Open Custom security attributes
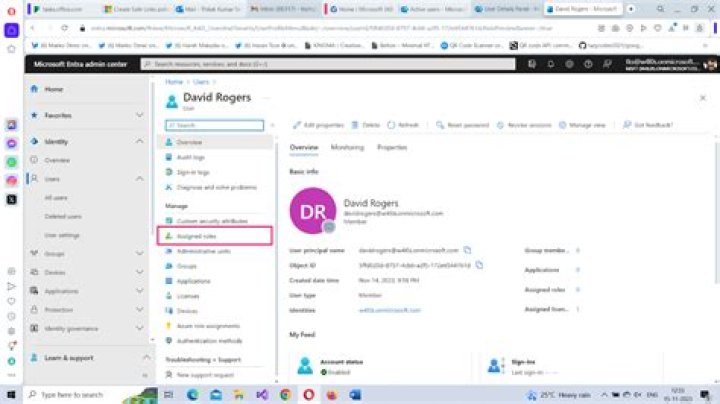 pos(212,221)
